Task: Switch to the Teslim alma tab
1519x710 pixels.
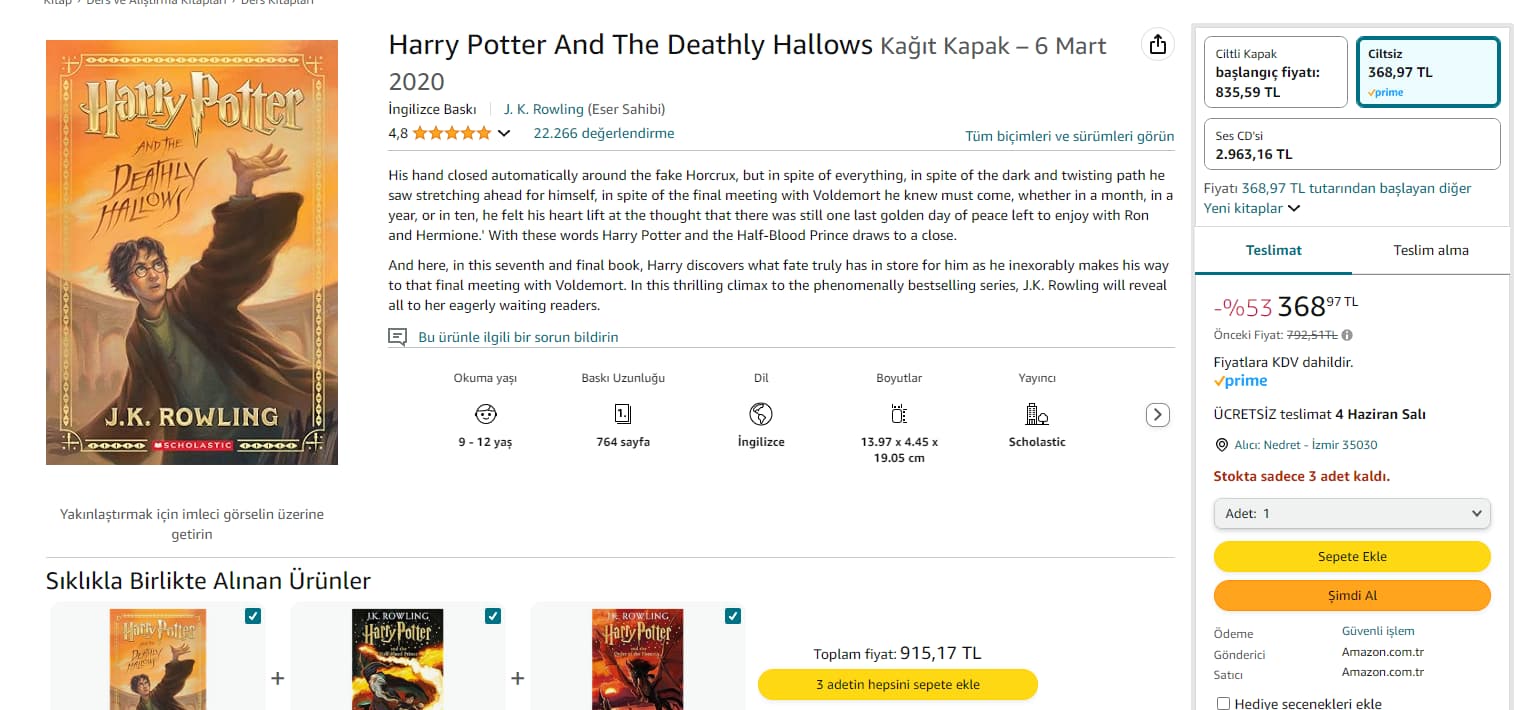Action: pos(1431,250)
